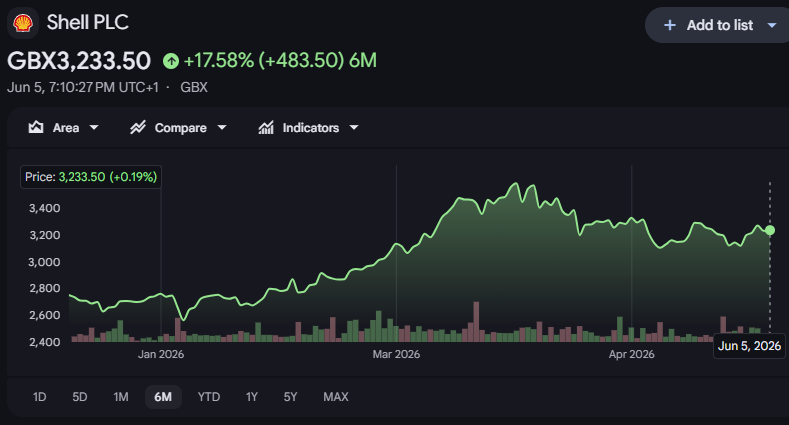Viewport: 789px width, 425px height.
Task: Switch to the 1M time range
Action: [x=121, y=397]
